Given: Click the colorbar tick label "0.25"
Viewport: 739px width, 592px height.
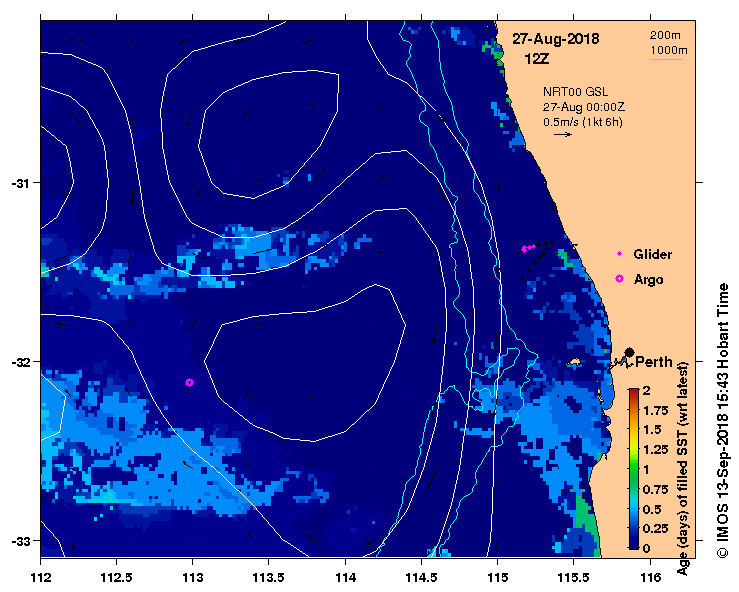Looking at the screenshot, I should click(656, 528).
